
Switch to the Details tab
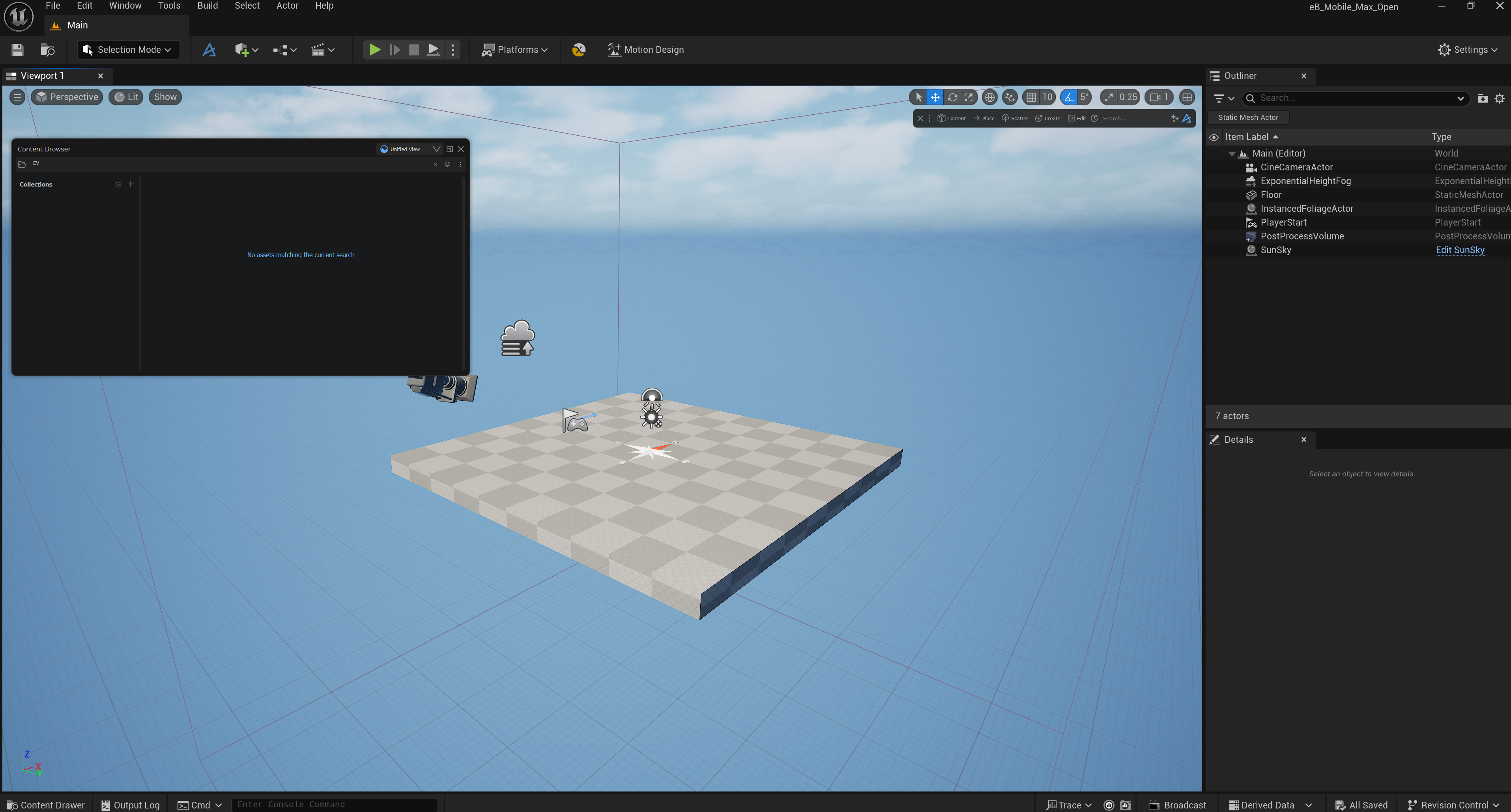(1238, 440)
